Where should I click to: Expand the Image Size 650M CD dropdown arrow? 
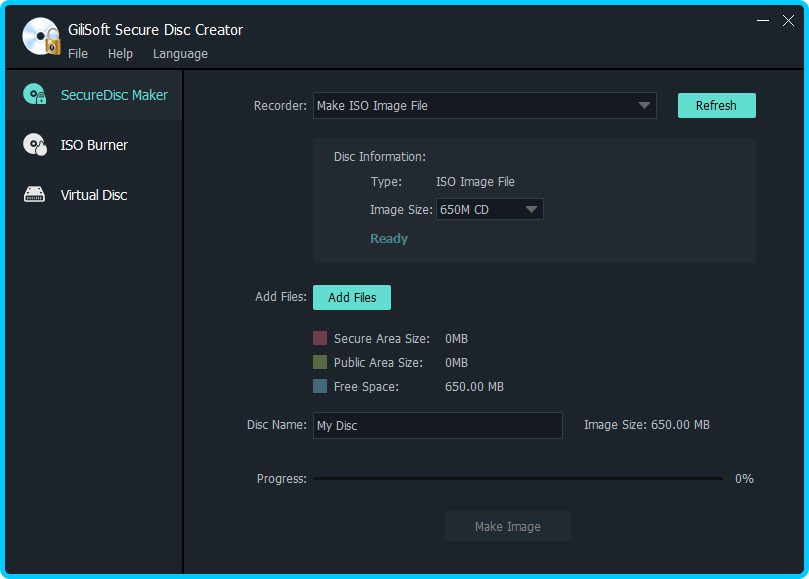pyautogui.click(x=531, y=209)
